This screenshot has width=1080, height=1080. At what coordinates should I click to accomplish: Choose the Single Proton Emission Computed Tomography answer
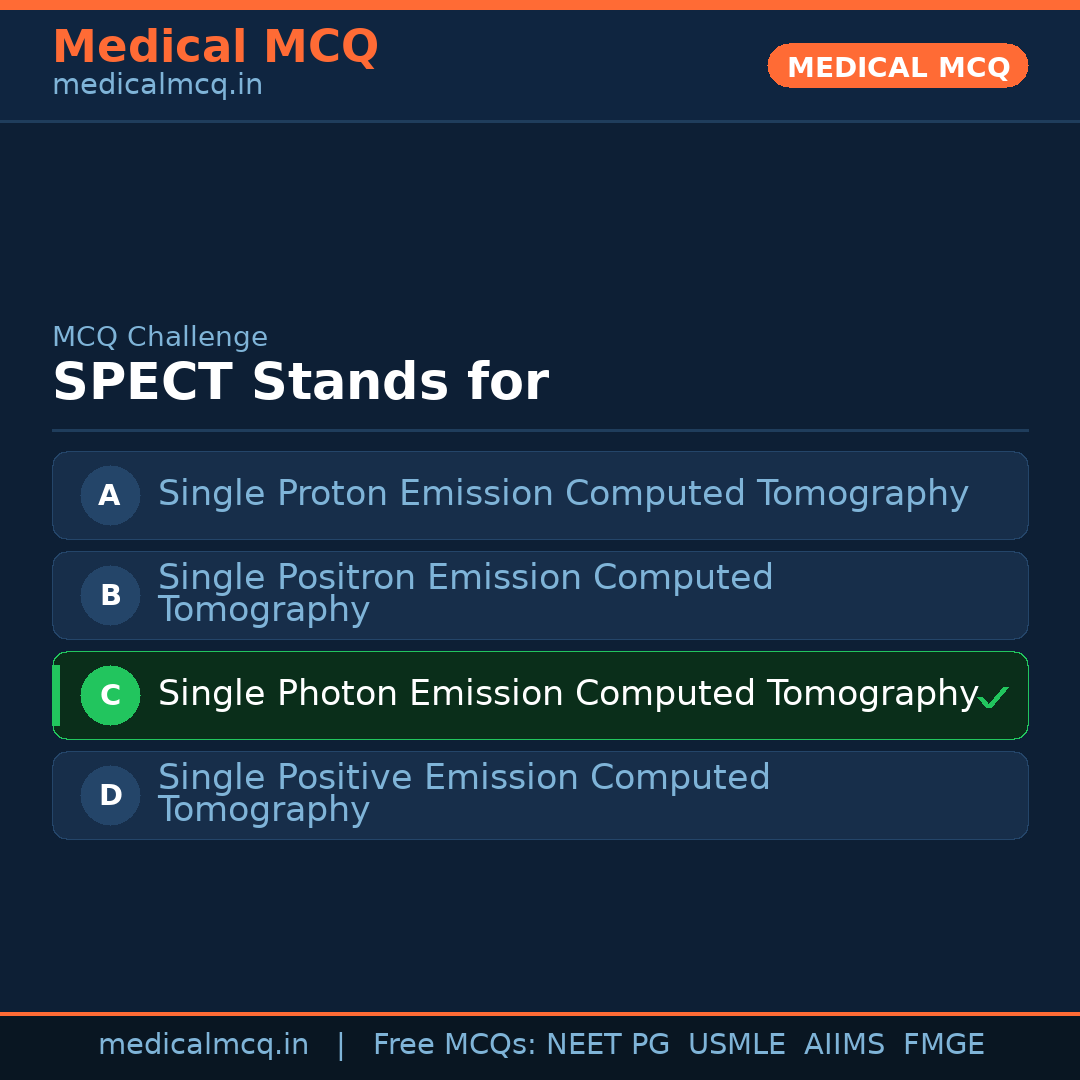563,494
